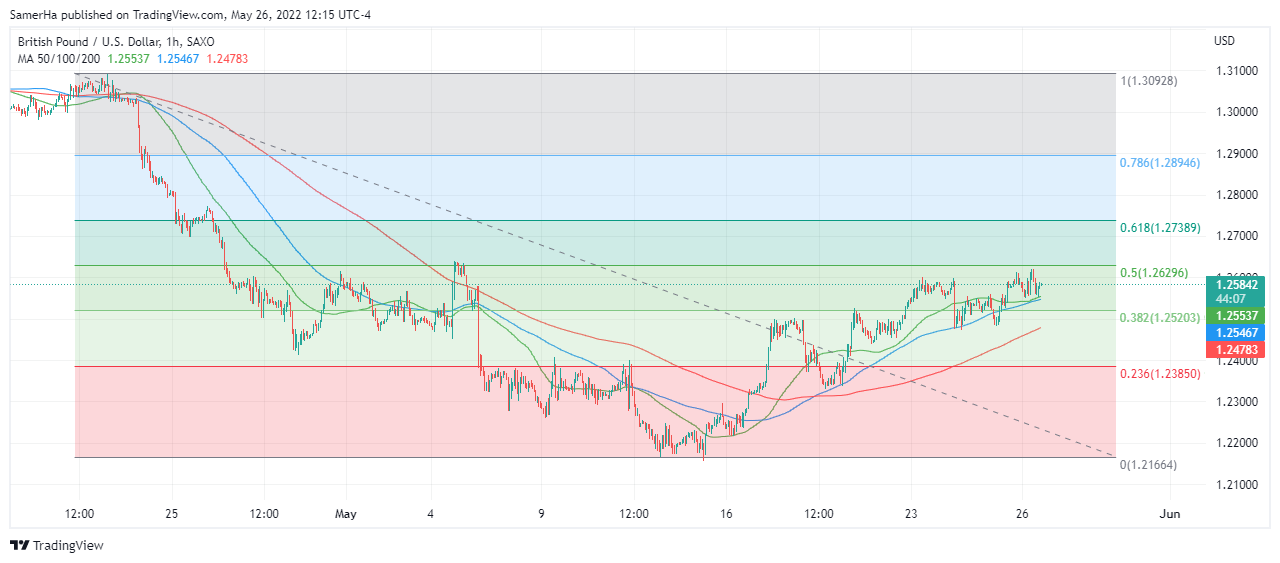This screenshot has height=563, width=1280.
Task: Select the current price tag 1.25842
Action: pos(1237,284)
